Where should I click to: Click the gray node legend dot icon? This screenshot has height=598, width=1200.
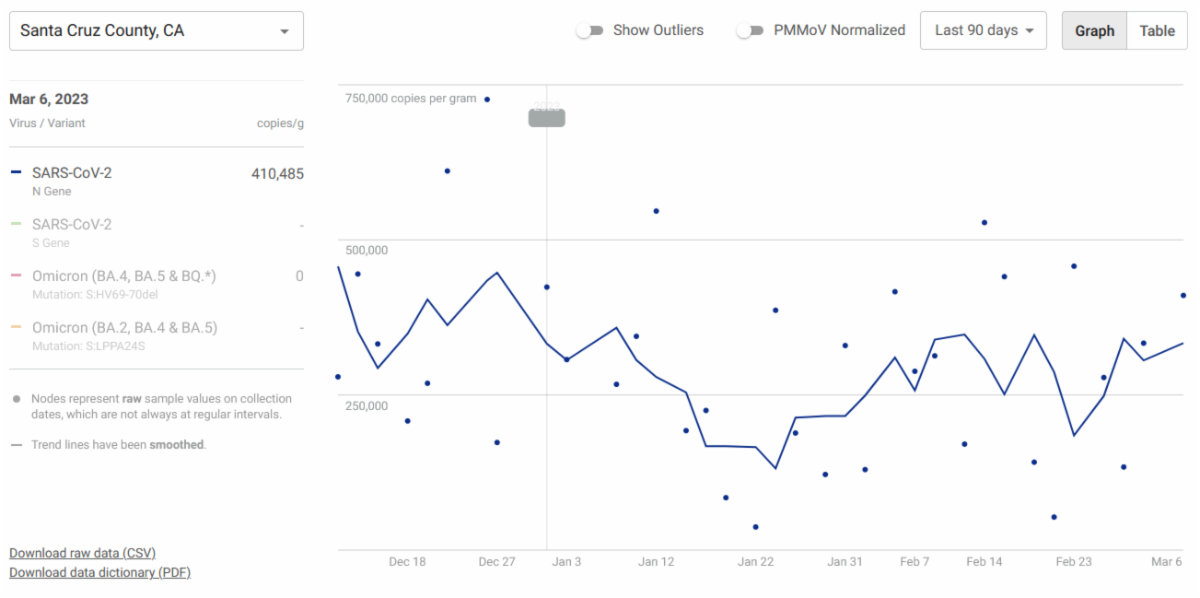click(16, 399)
